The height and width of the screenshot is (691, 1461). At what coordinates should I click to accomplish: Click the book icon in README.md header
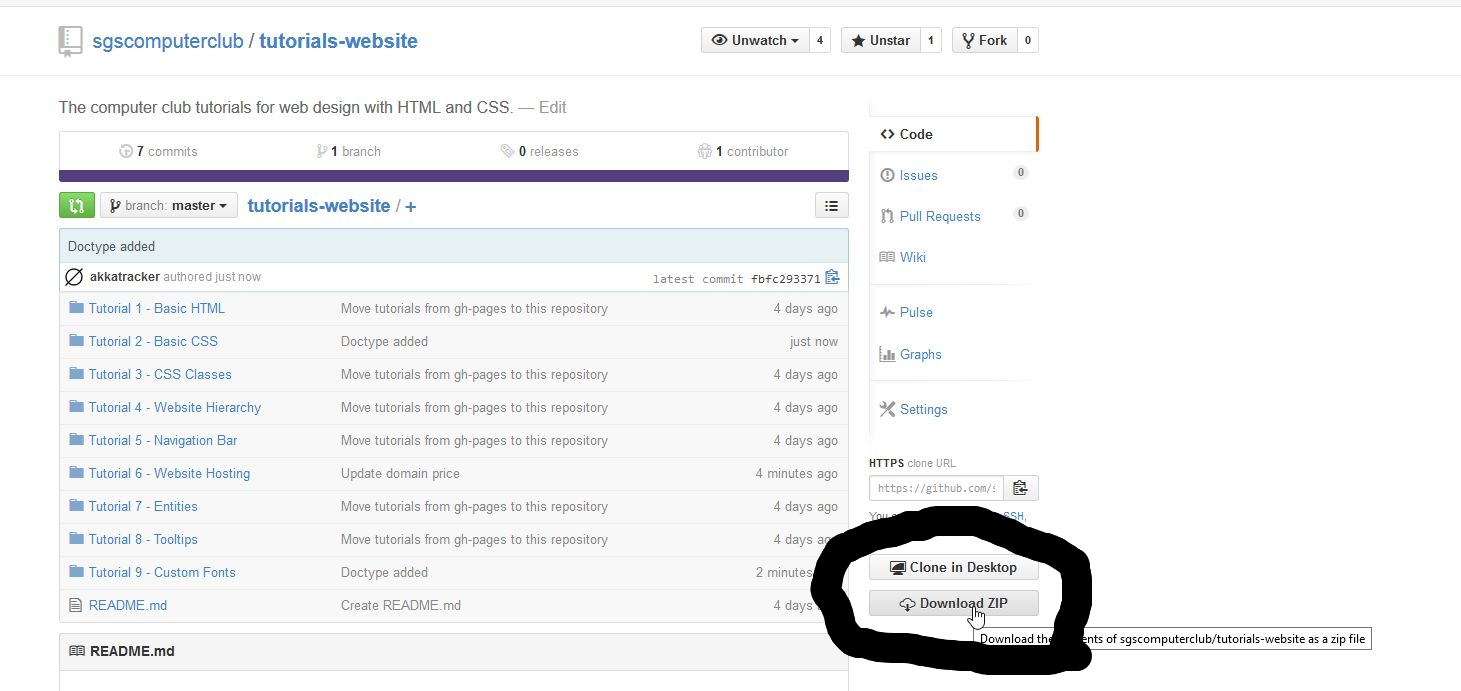(77, 651)
